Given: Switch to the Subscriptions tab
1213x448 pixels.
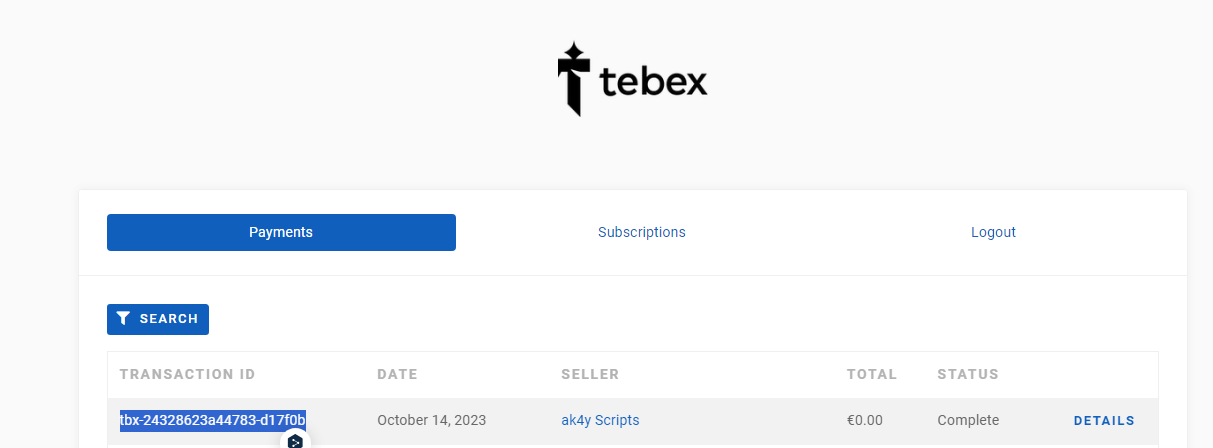Looking at the screenshot, I should 642,232.
